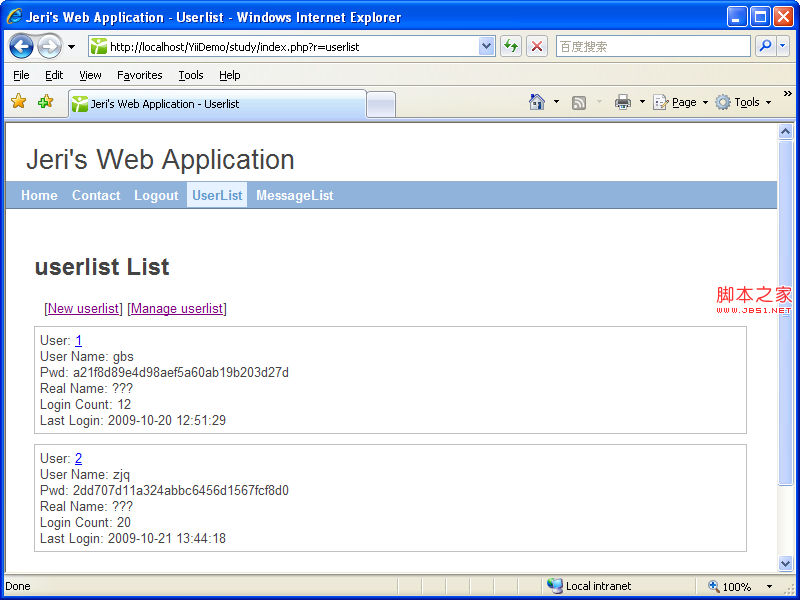Show more toolbar commands via chevron
Image resolution: width=800 pixels, height=600 pixels.
787,94
